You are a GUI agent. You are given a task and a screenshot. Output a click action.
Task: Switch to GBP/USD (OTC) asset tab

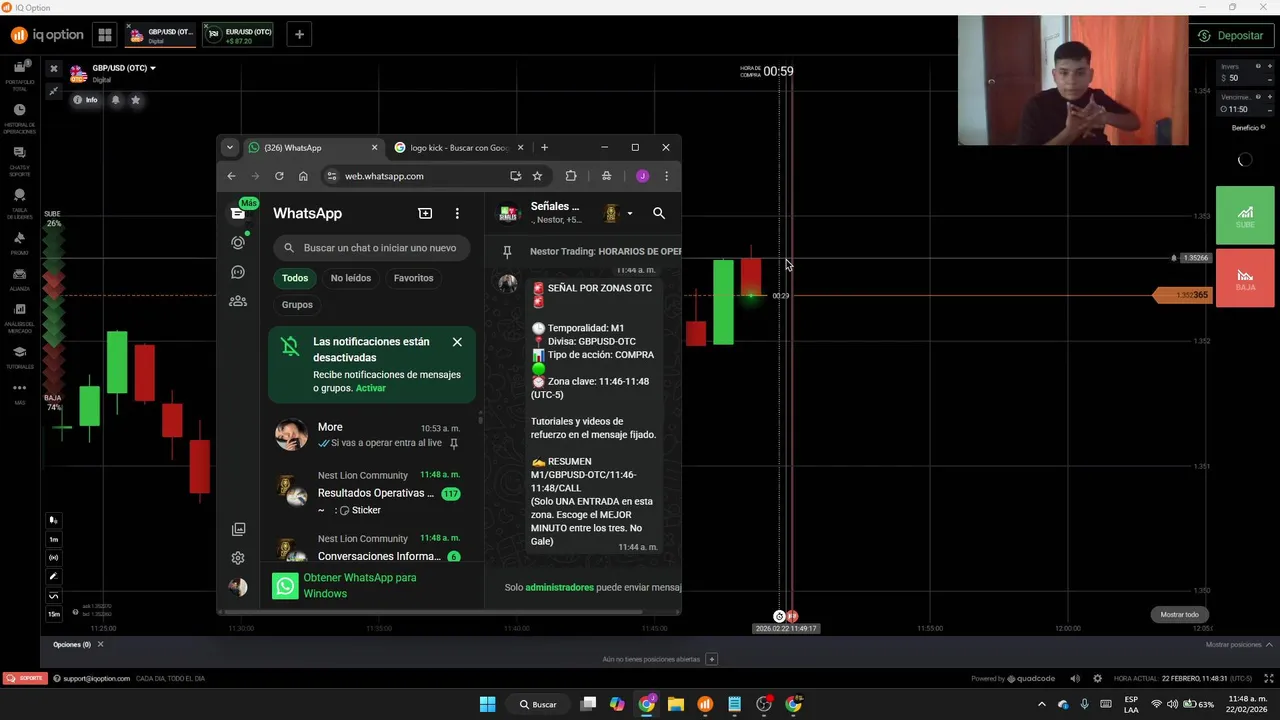point(160,35)
